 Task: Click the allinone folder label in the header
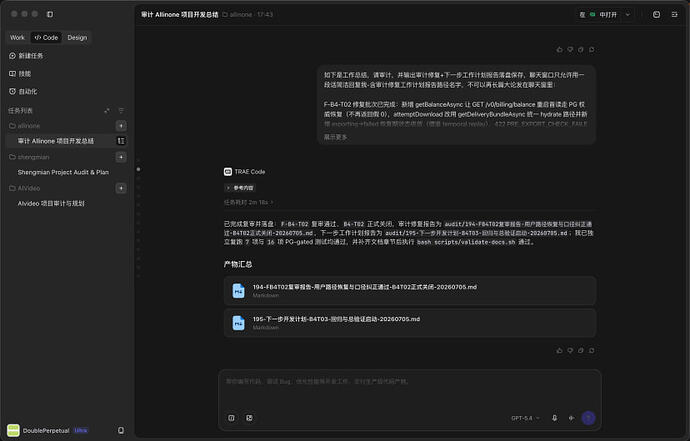click(237, 15)
